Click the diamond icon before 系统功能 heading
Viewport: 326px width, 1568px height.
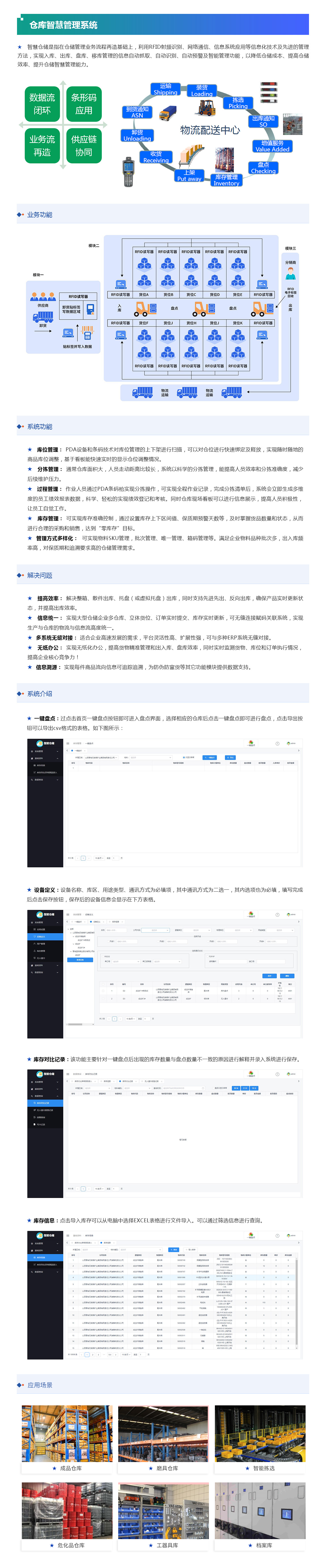coord(21,427)
